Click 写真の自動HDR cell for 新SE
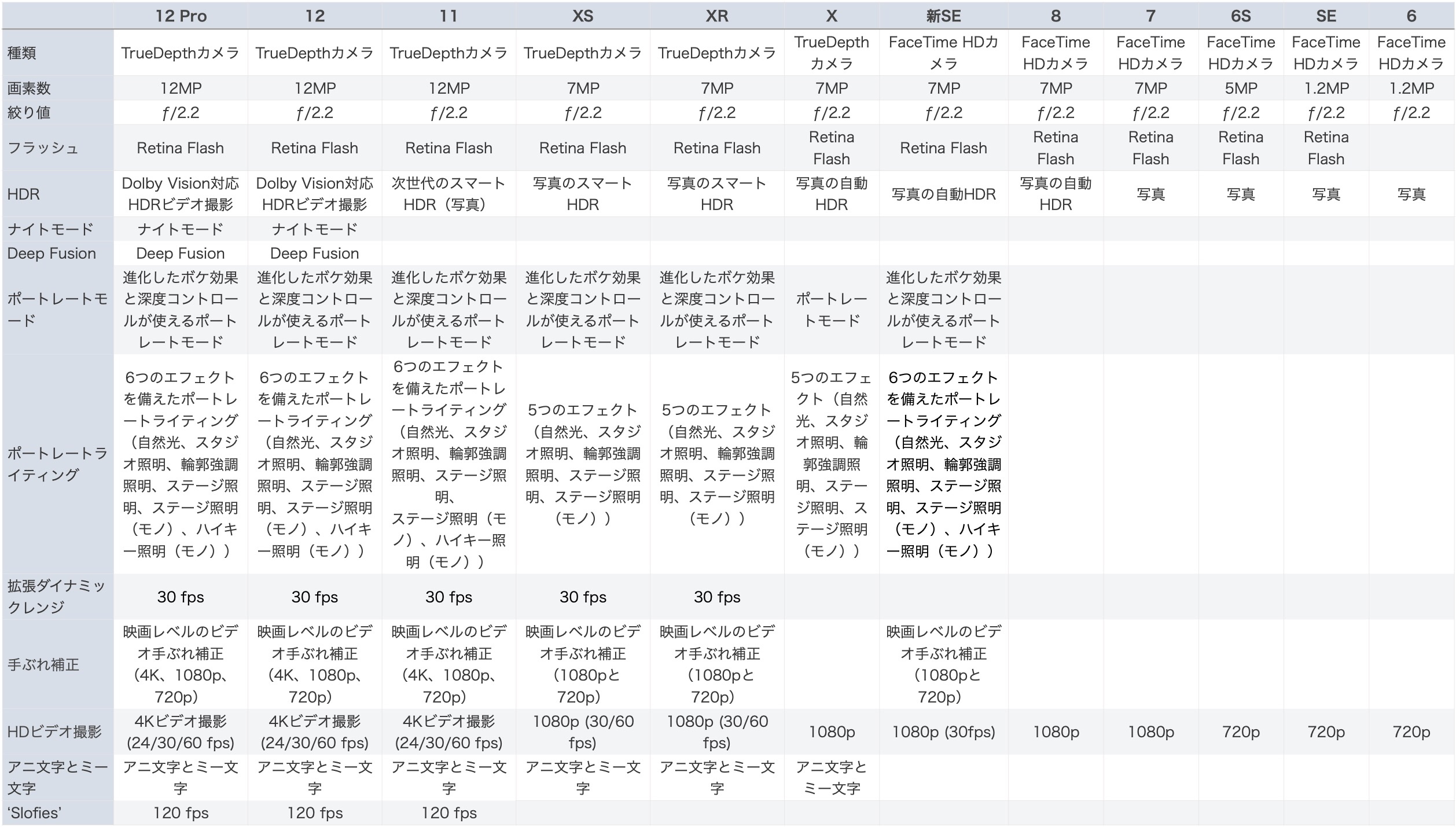Screen dimensions: 1456x827 click(x=943, y=194)
